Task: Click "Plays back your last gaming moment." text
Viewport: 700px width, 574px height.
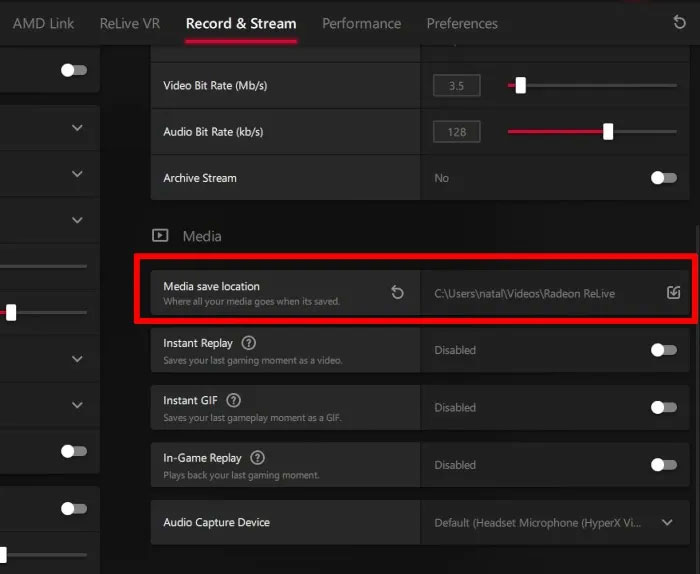Action: coord(242,475)
